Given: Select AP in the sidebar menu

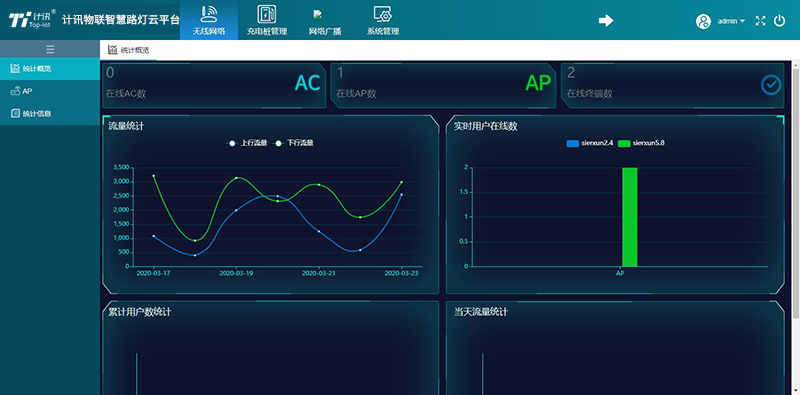Looking at the screenshot, I should (50, 91).
